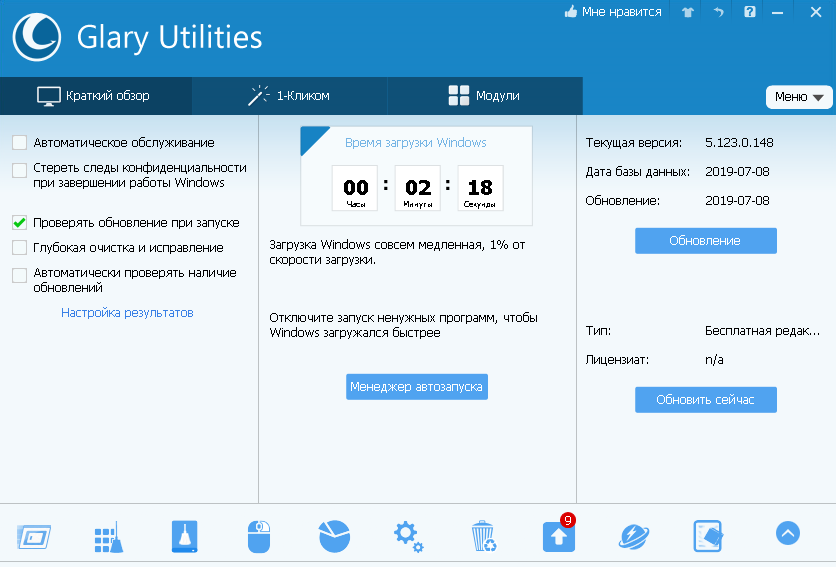Screen dimensions: 836x567
Task: Open the mouse context menu manager icon
Action: [259, 537]
